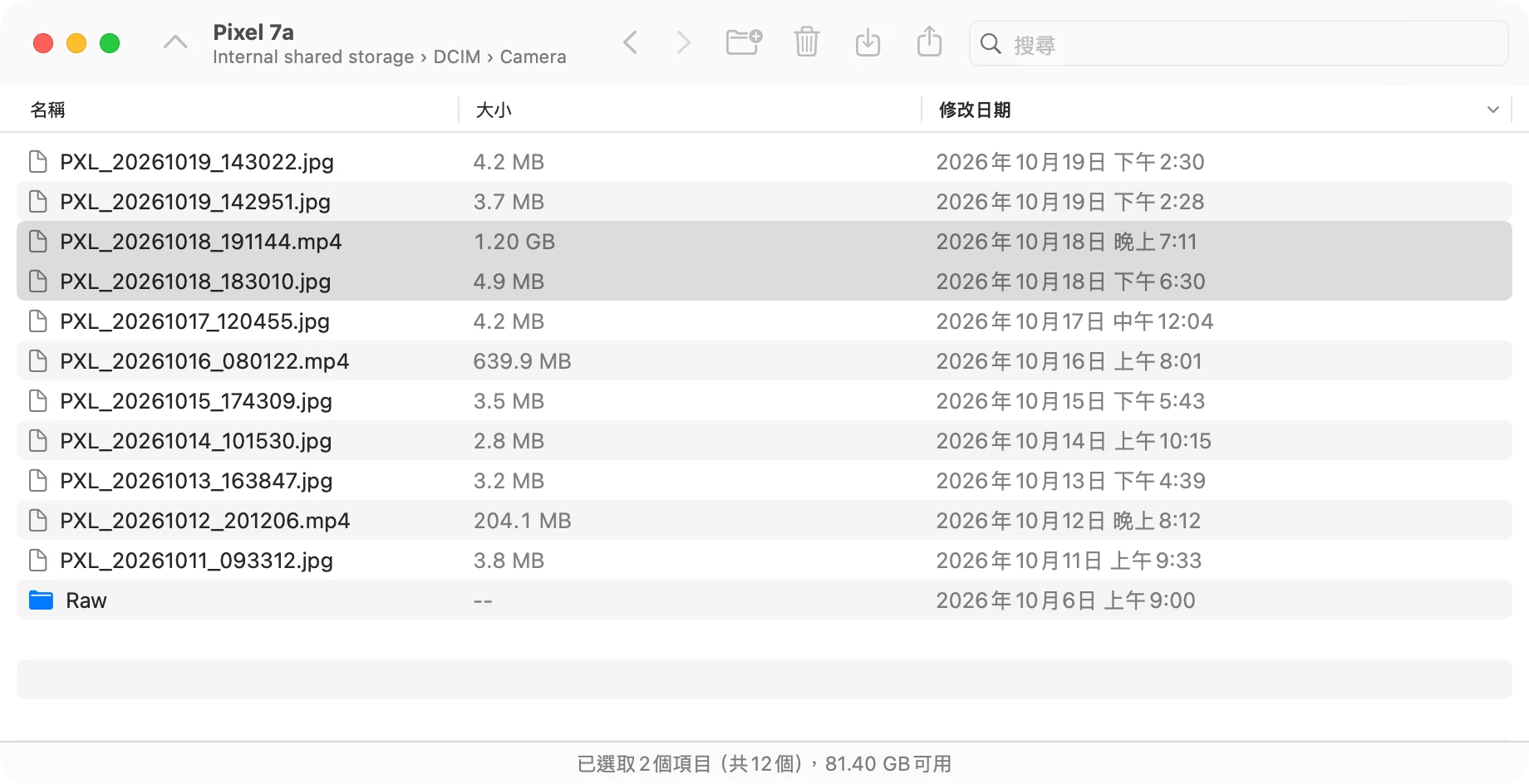The width and height of the screenshot is (1529, 784).
Task: Select file PXL_20261011_093312.jpg
Action: [x=197, y=561]
